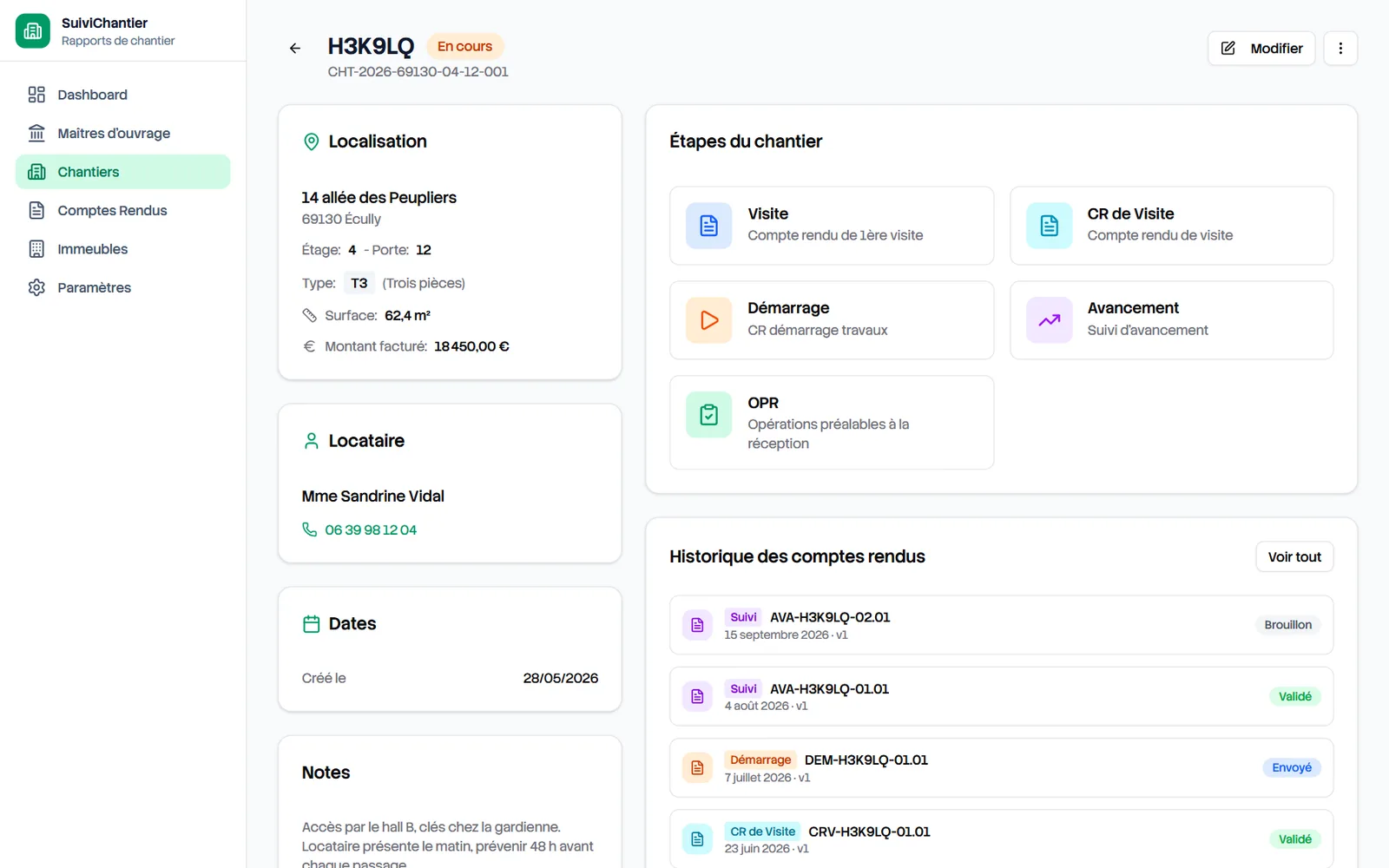
Task: Select Chantiers in the sidebar
Action: tap(123, 172)
